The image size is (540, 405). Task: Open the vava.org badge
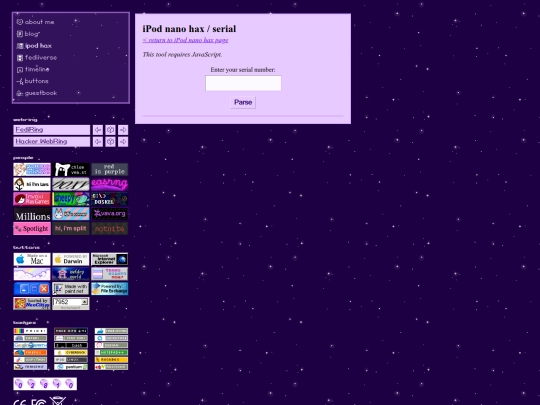[110, 214]
